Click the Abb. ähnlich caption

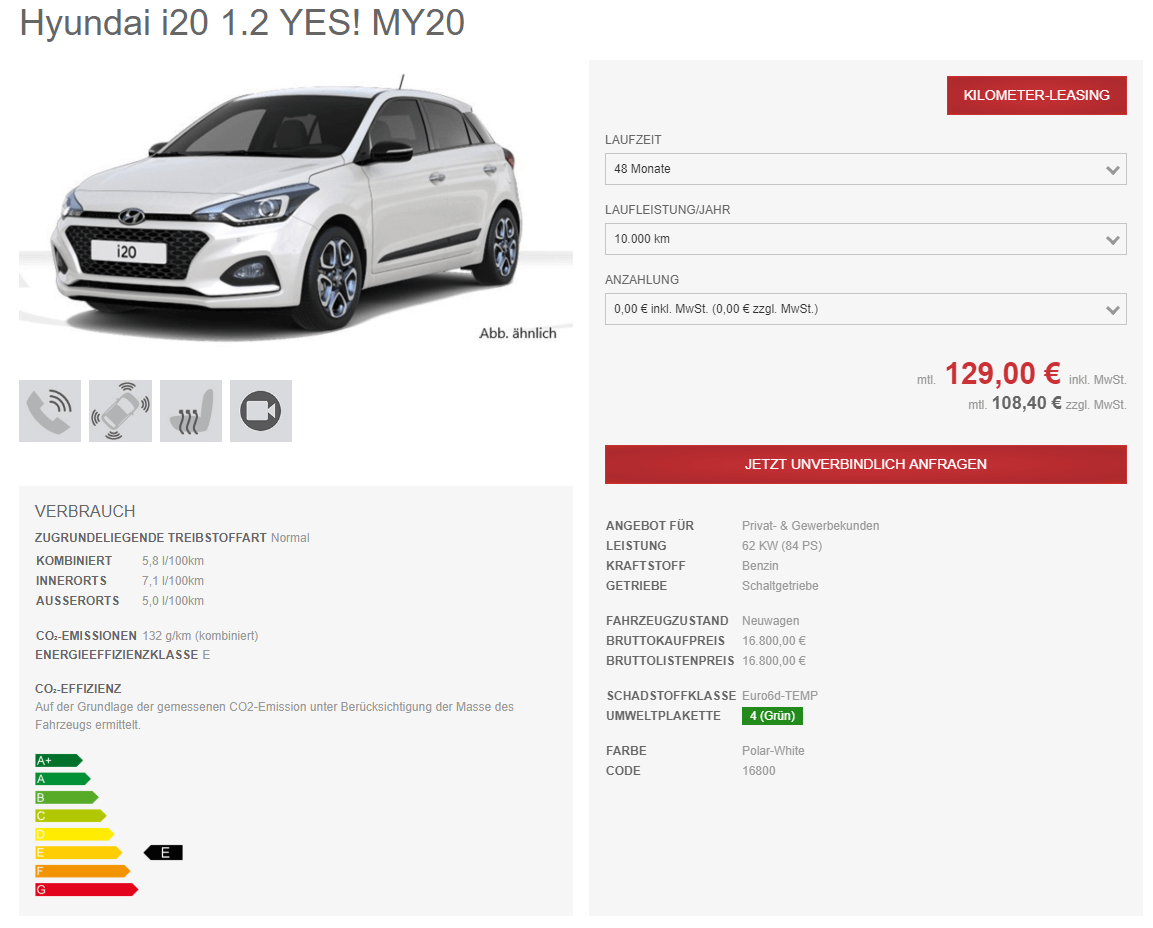pos(518,333)
